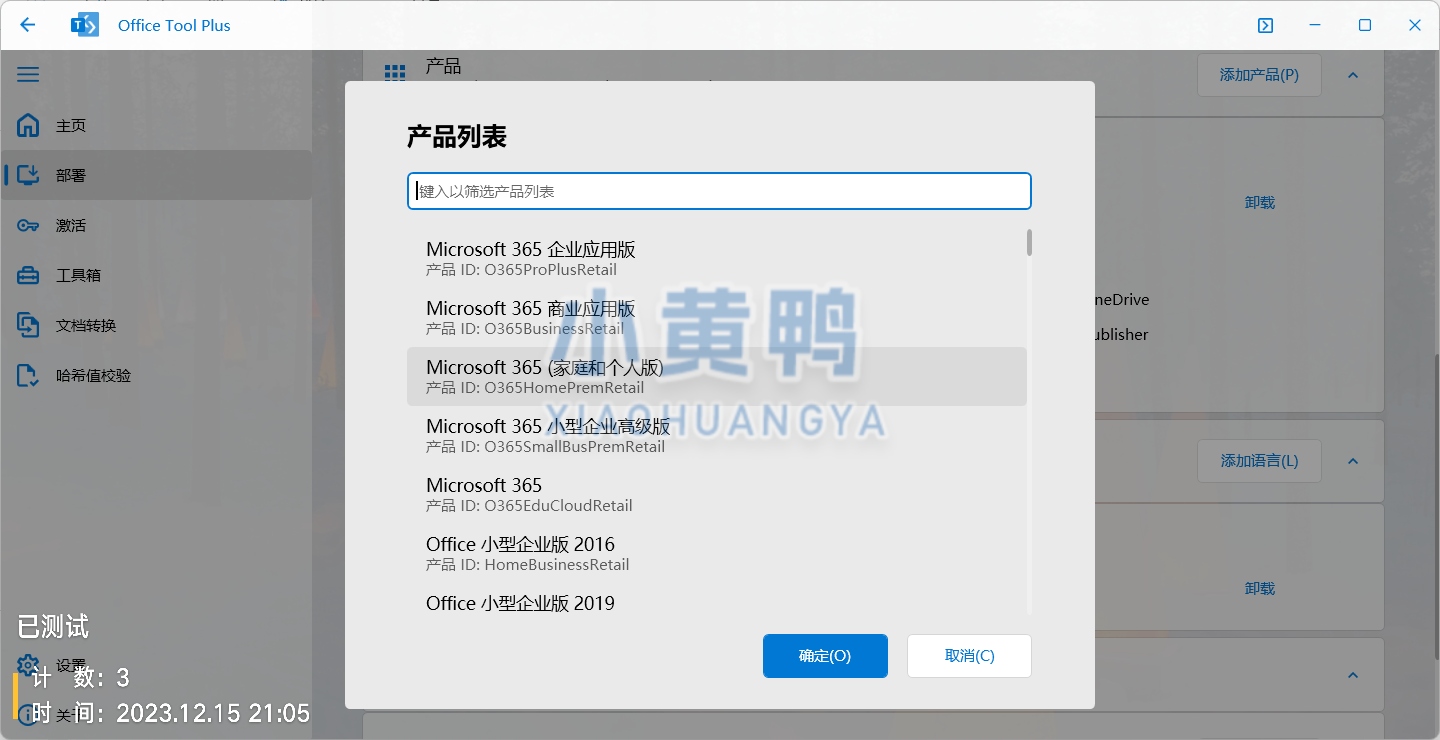
Task: Click the toolbox icon for 工具箱
Action: click(28, 275)
